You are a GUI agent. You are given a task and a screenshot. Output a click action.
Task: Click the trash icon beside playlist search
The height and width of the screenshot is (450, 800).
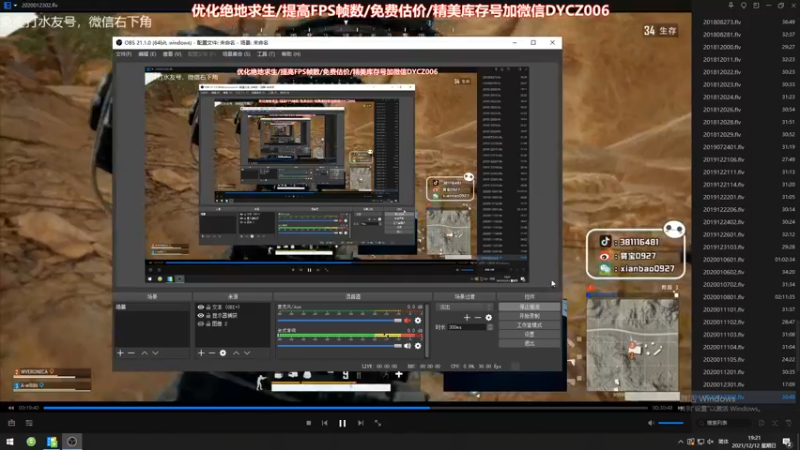click(x=788, y=423)
